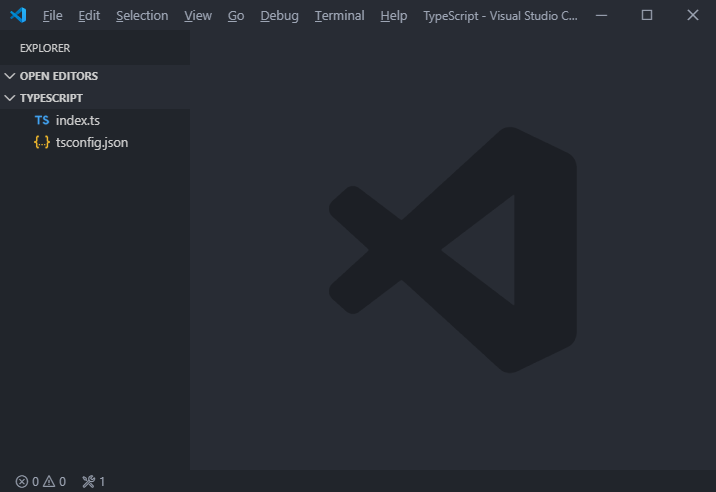
Task: Open the Help menu
Action: 394,16
